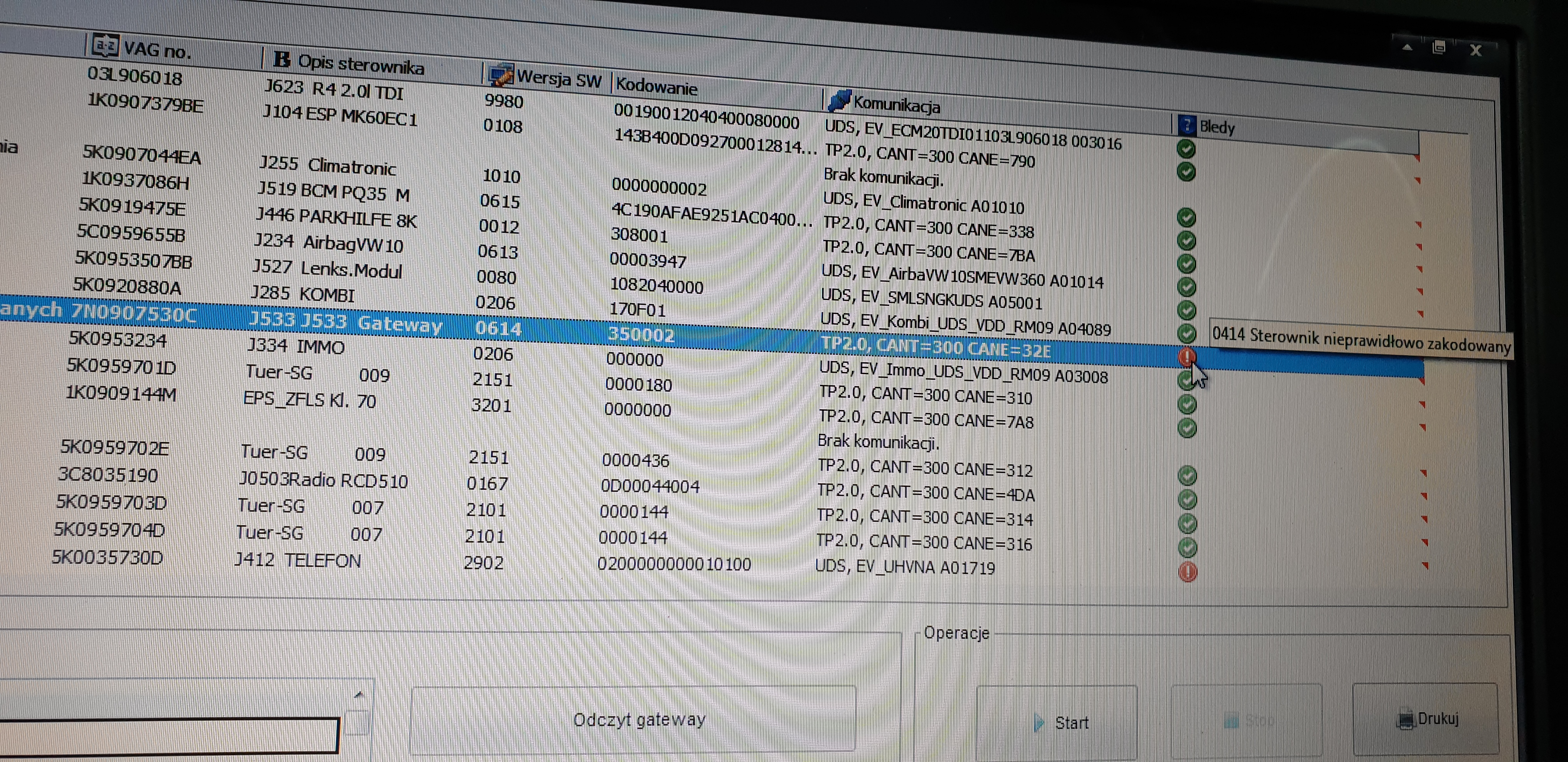Select the J255 Climatronic row
The height and width of the screenshot is (762, 1568).
(327, 165)
